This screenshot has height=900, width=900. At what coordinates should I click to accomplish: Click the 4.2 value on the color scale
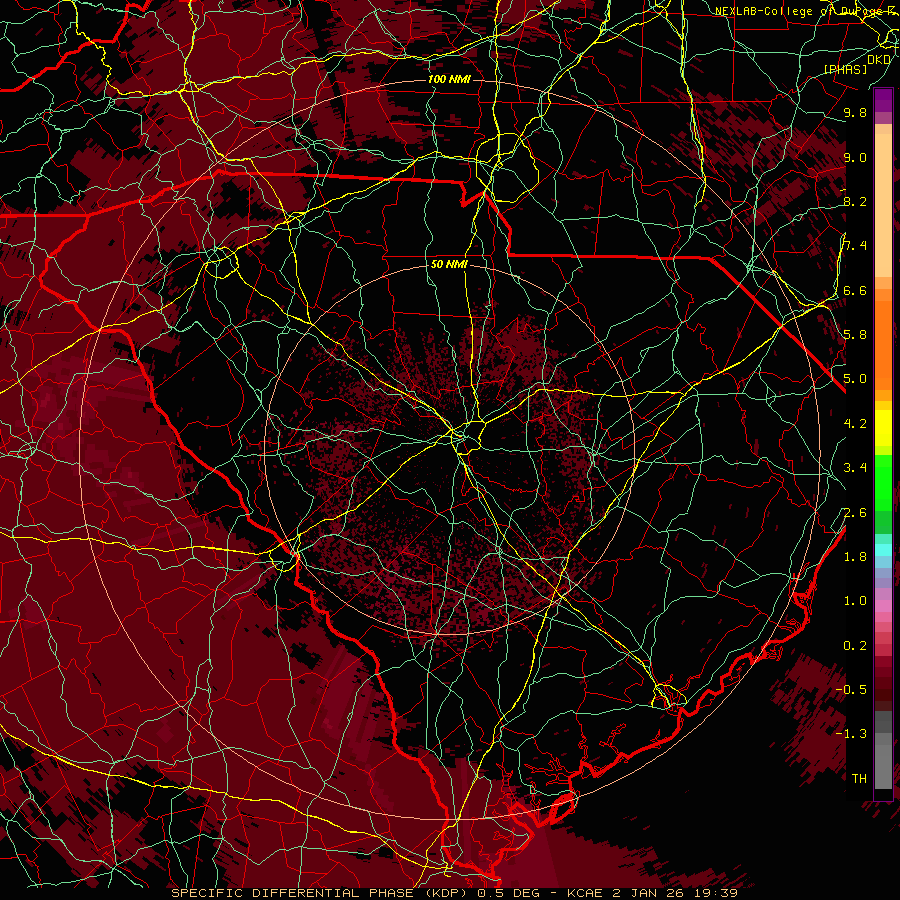tap(855, 424)
